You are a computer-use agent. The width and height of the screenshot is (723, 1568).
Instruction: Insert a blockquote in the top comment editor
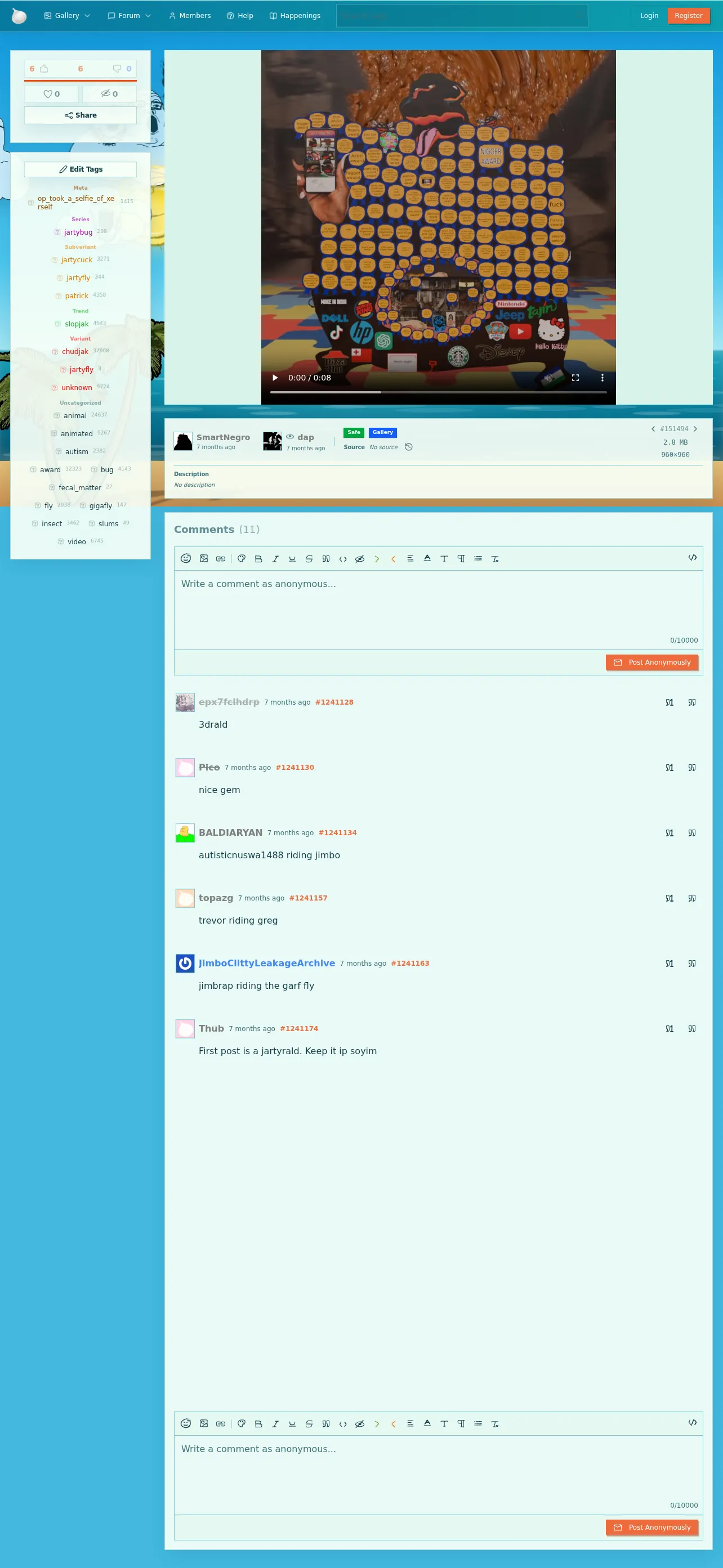(326, 559)
